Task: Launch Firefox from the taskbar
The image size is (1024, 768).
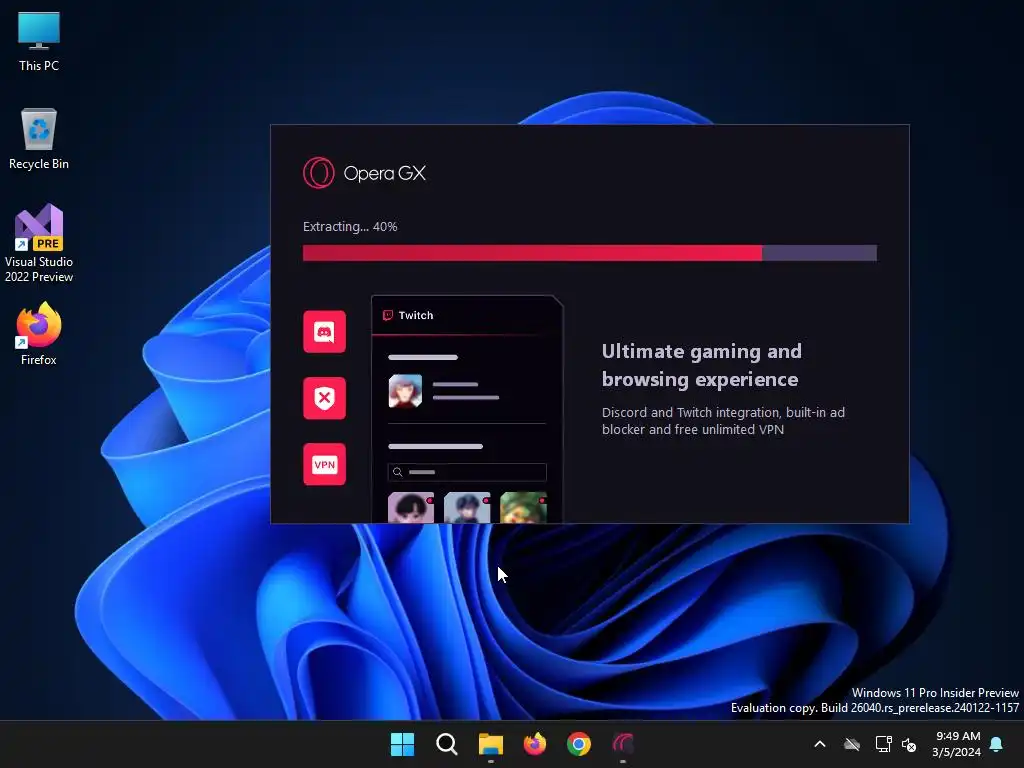Action: coord(535,744)
